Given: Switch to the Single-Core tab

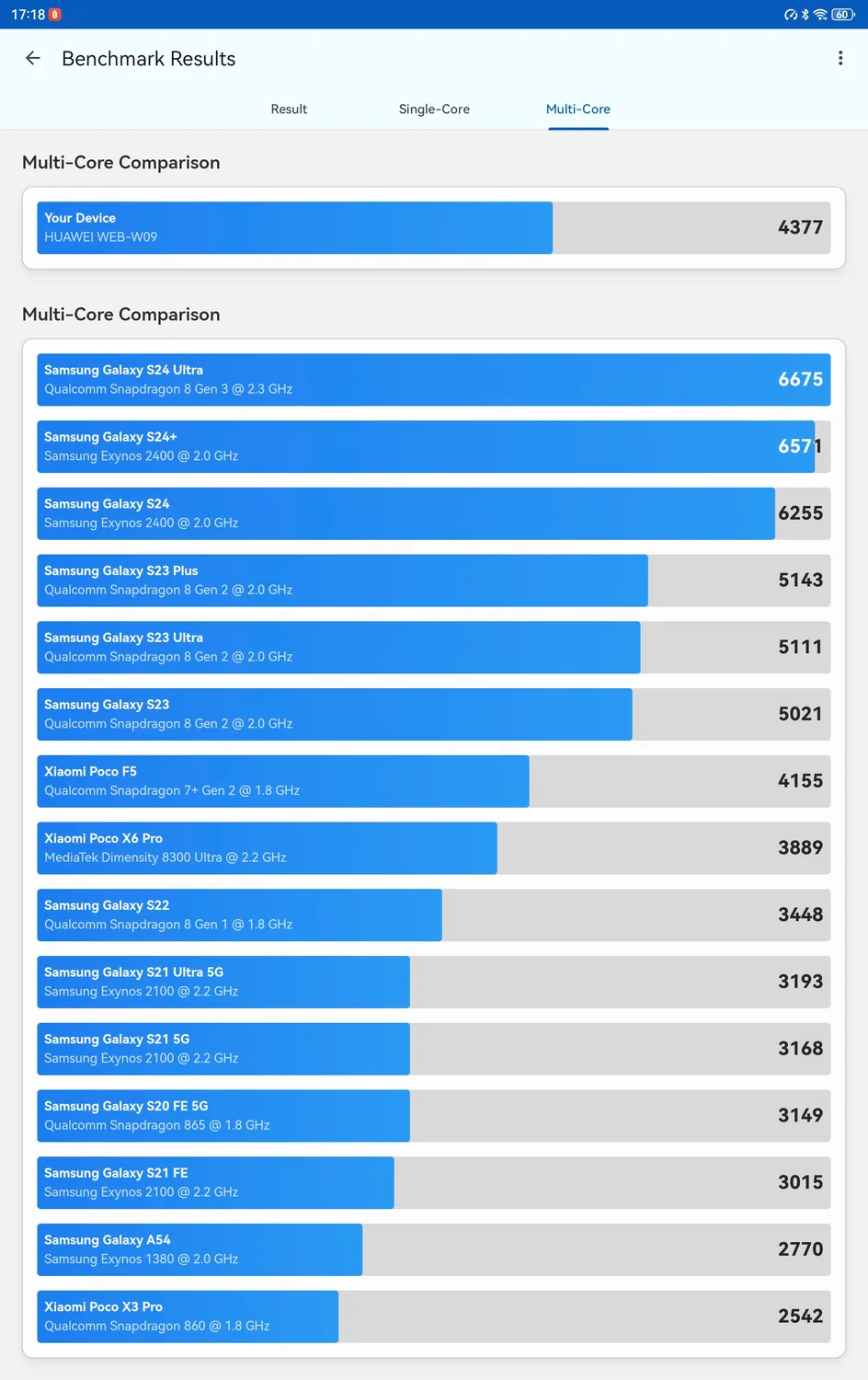Looking at the screenshot, I should tap(434, 109).
